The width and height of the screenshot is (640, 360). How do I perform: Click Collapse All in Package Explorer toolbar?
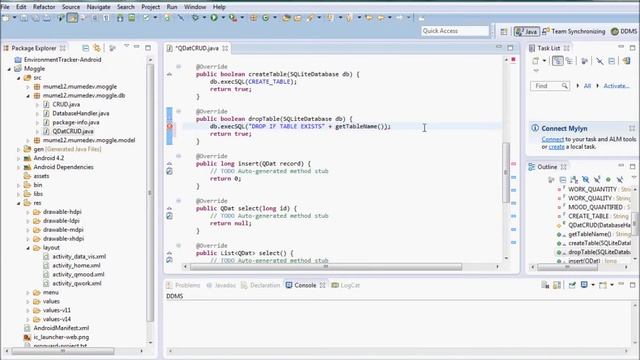(x=86, y=48)
